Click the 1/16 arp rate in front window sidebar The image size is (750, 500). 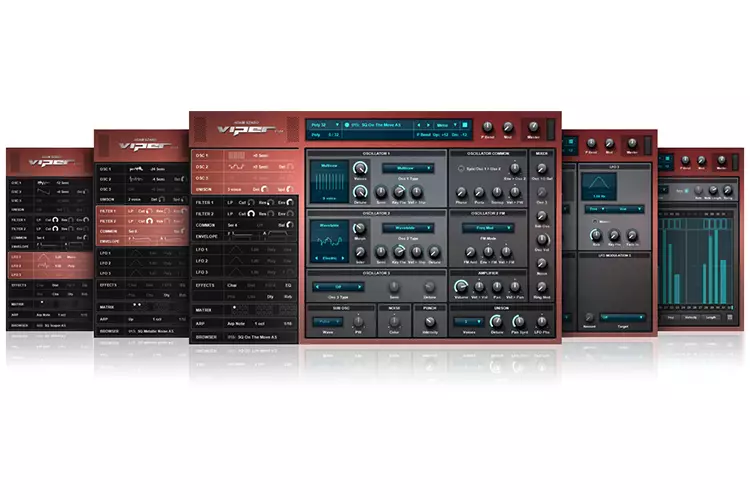pyautogui.click(x=288, y=324)
